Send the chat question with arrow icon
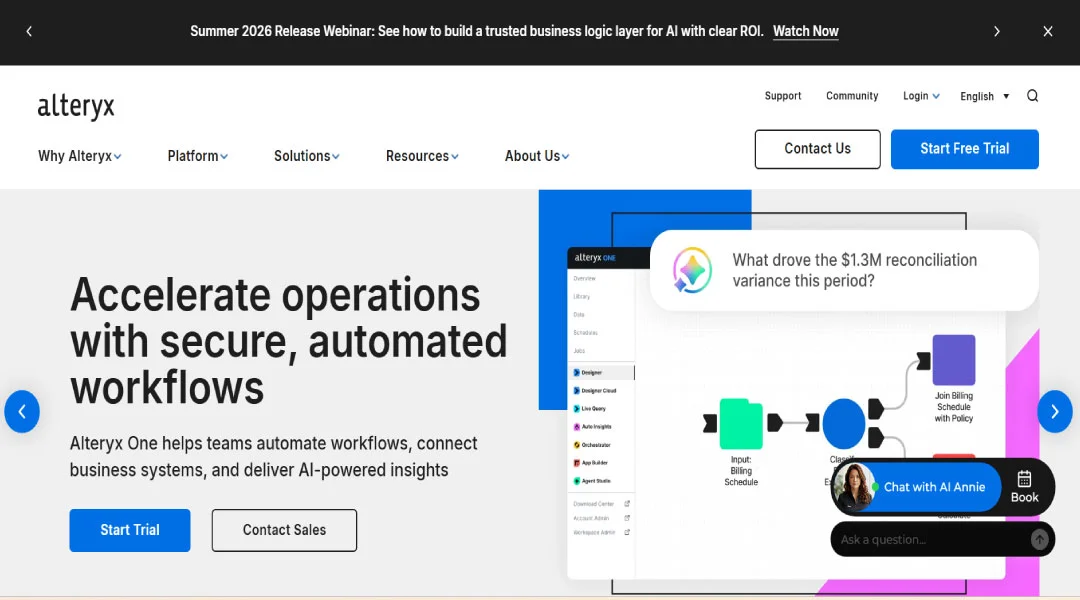 point(1039,539)
